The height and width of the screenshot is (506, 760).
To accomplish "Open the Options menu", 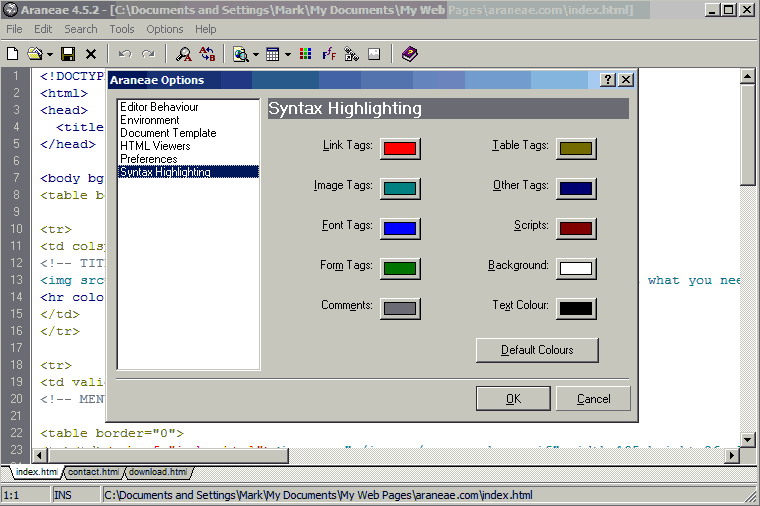I will click(165, 29).
